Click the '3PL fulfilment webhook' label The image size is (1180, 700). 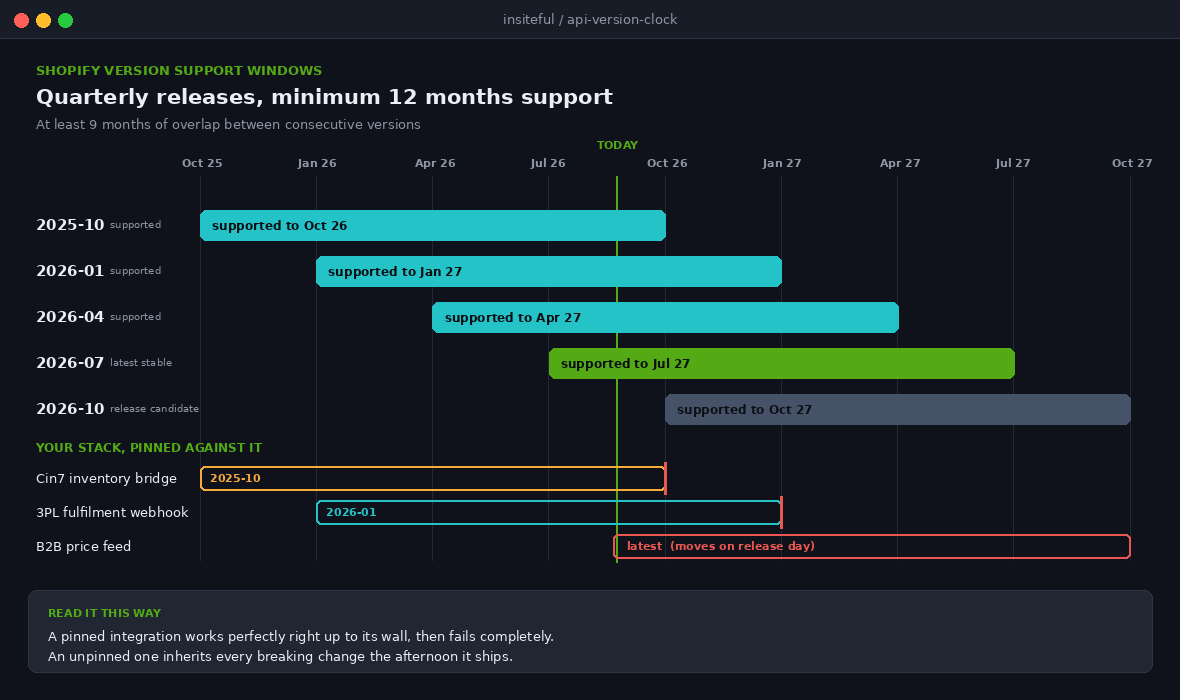pos(112,513)
